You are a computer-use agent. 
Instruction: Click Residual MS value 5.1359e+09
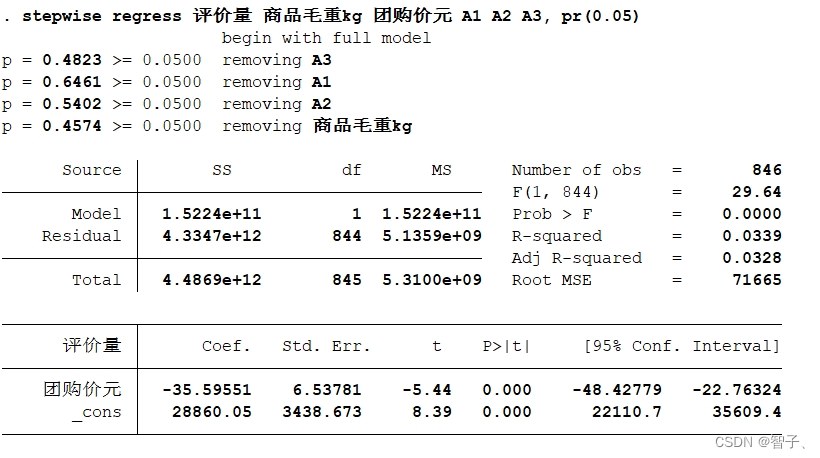coord(431,236)
